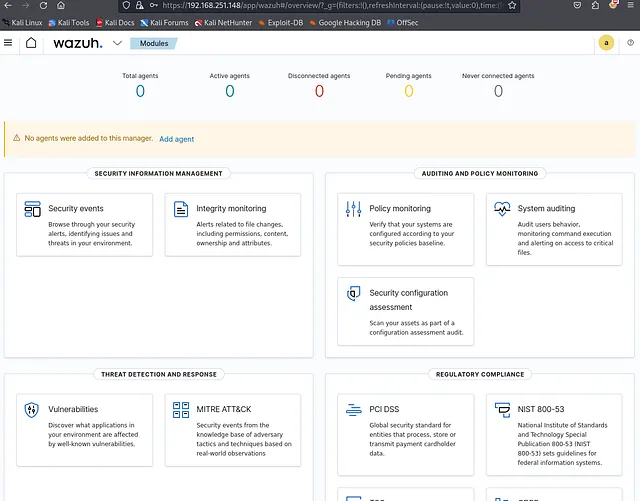Open Vulnerabilities card title

click(73, 409)
